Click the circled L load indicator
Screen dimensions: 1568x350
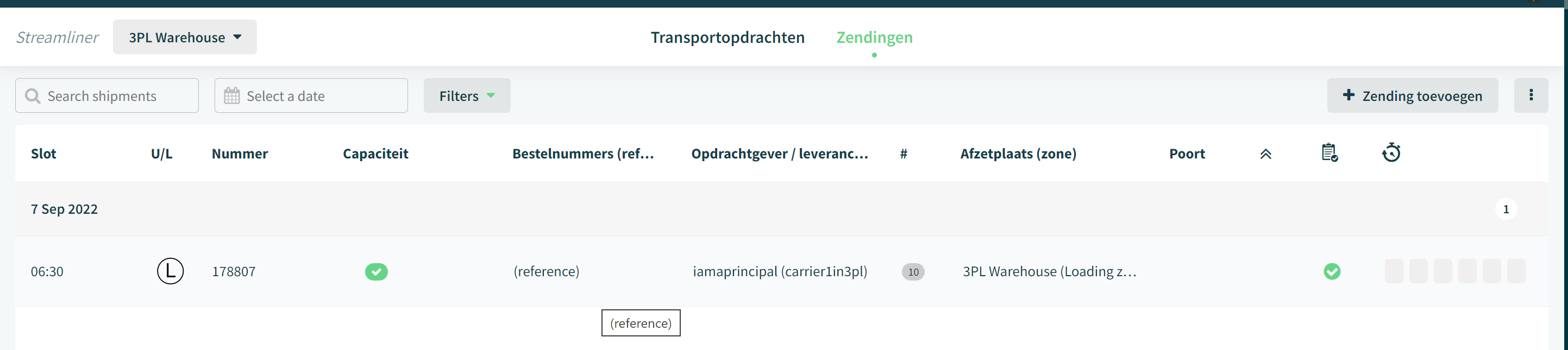point(171,271)
